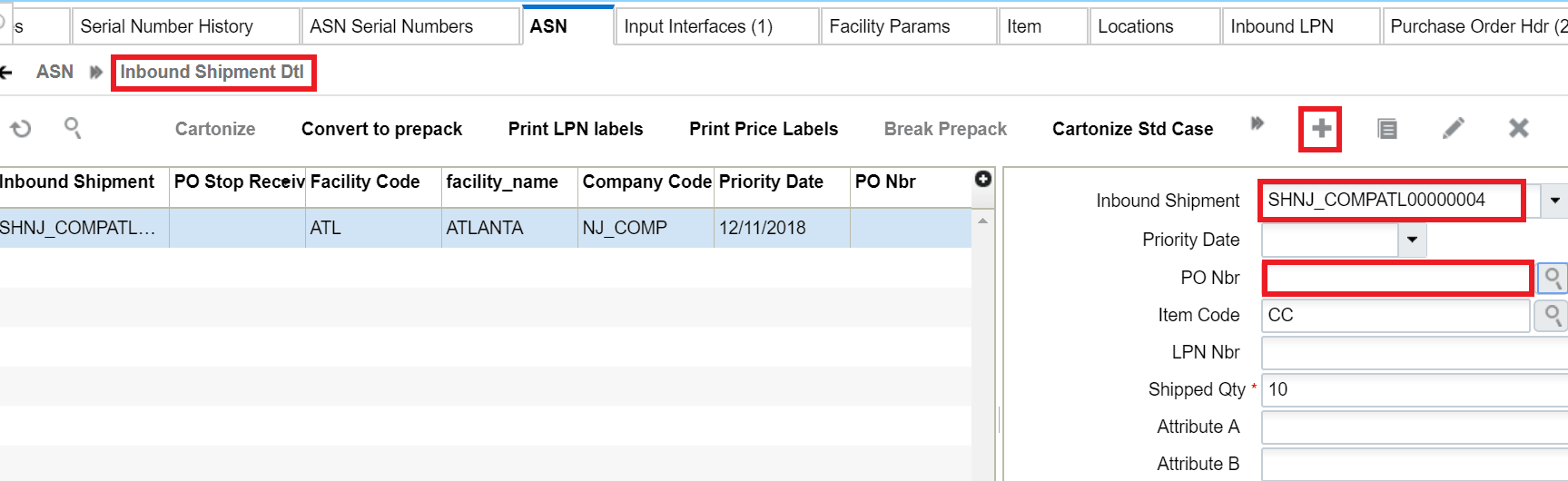Click the pencil Edit icon

coord(1453,129)
